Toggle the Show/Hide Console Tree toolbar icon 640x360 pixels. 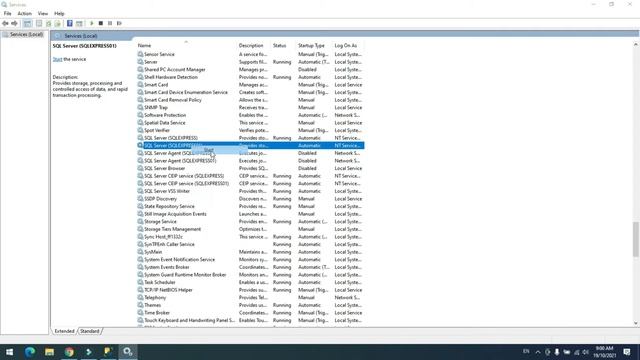pos(27,23)
